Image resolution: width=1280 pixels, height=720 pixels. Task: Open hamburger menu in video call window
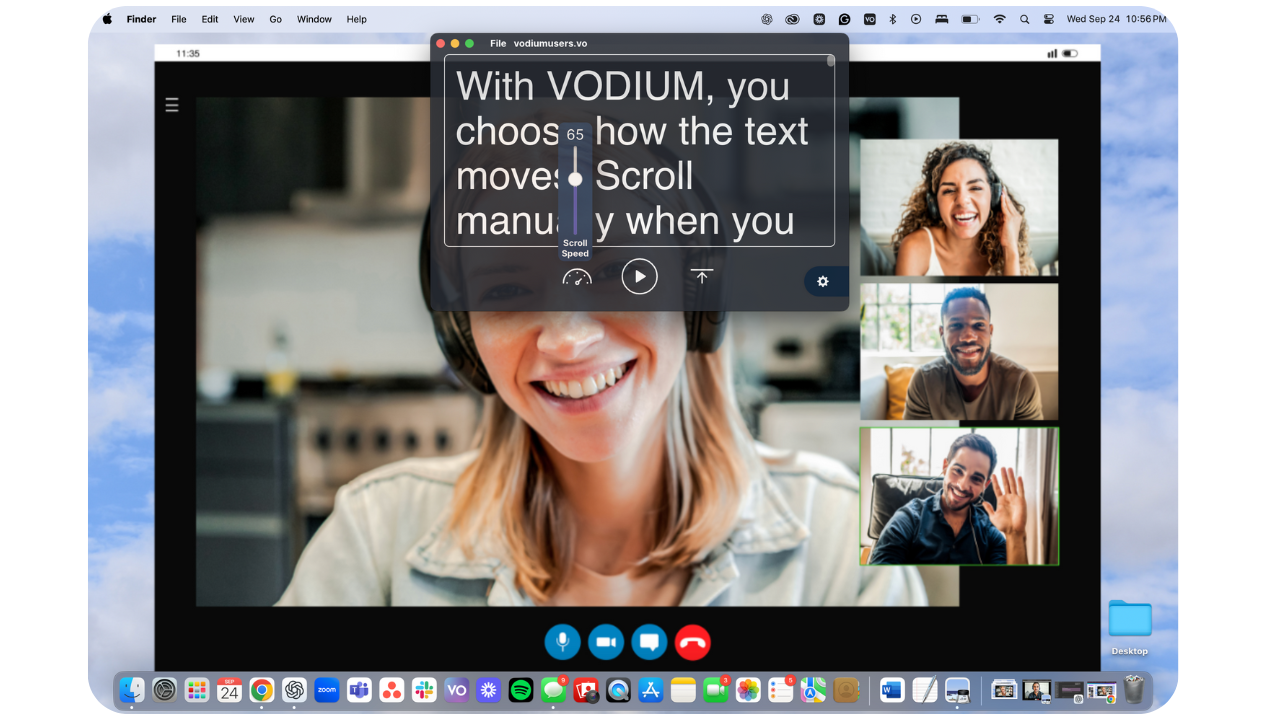point(172,104)
